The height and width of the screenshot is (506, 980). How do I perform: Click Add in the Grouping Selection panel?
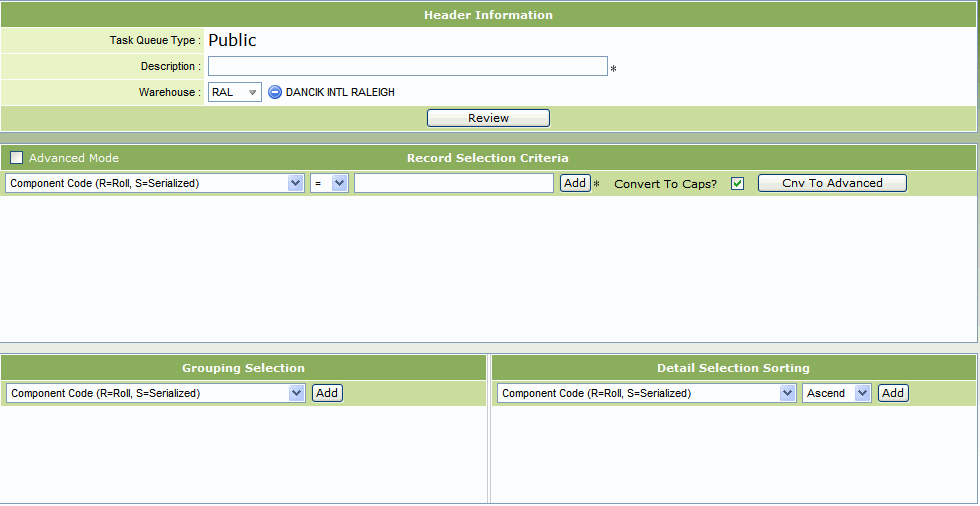coord(327,393)
